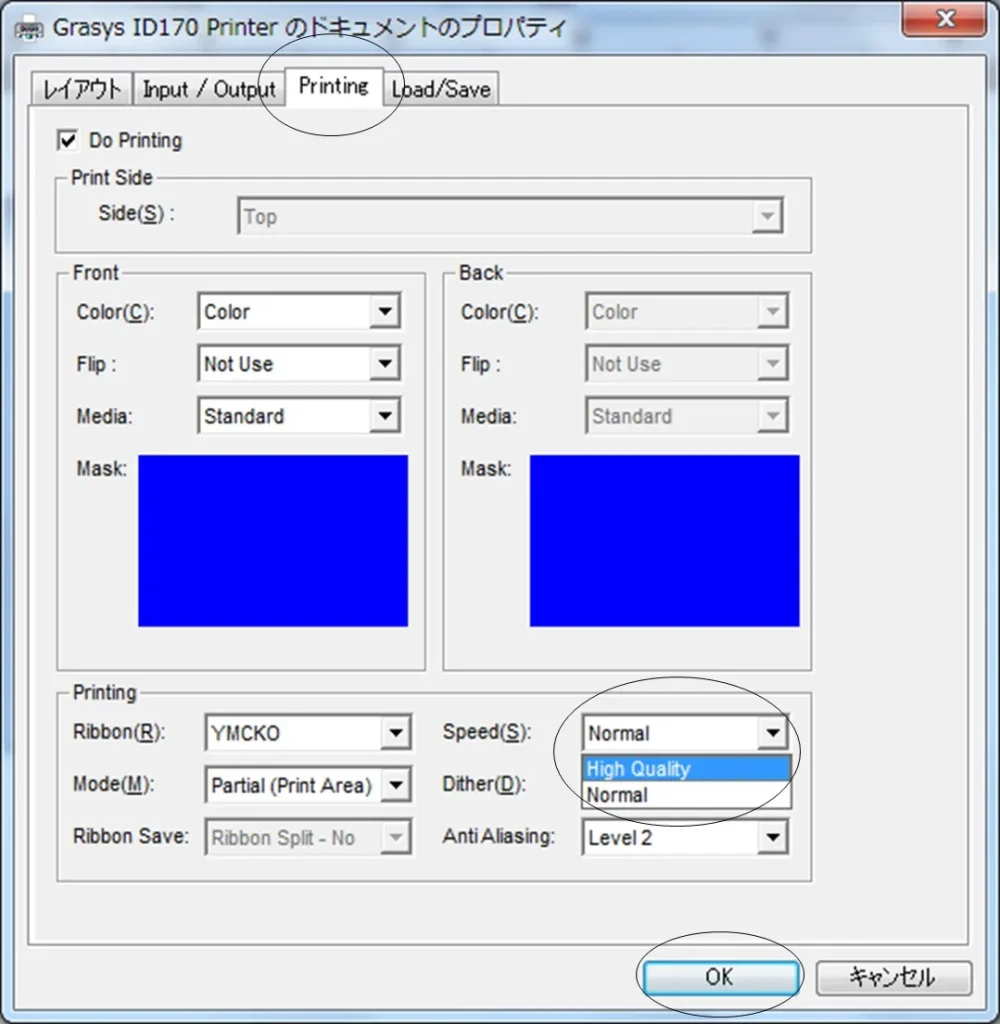
Task: Open the Front Media dropdown showing Standard
Action: 299,415
